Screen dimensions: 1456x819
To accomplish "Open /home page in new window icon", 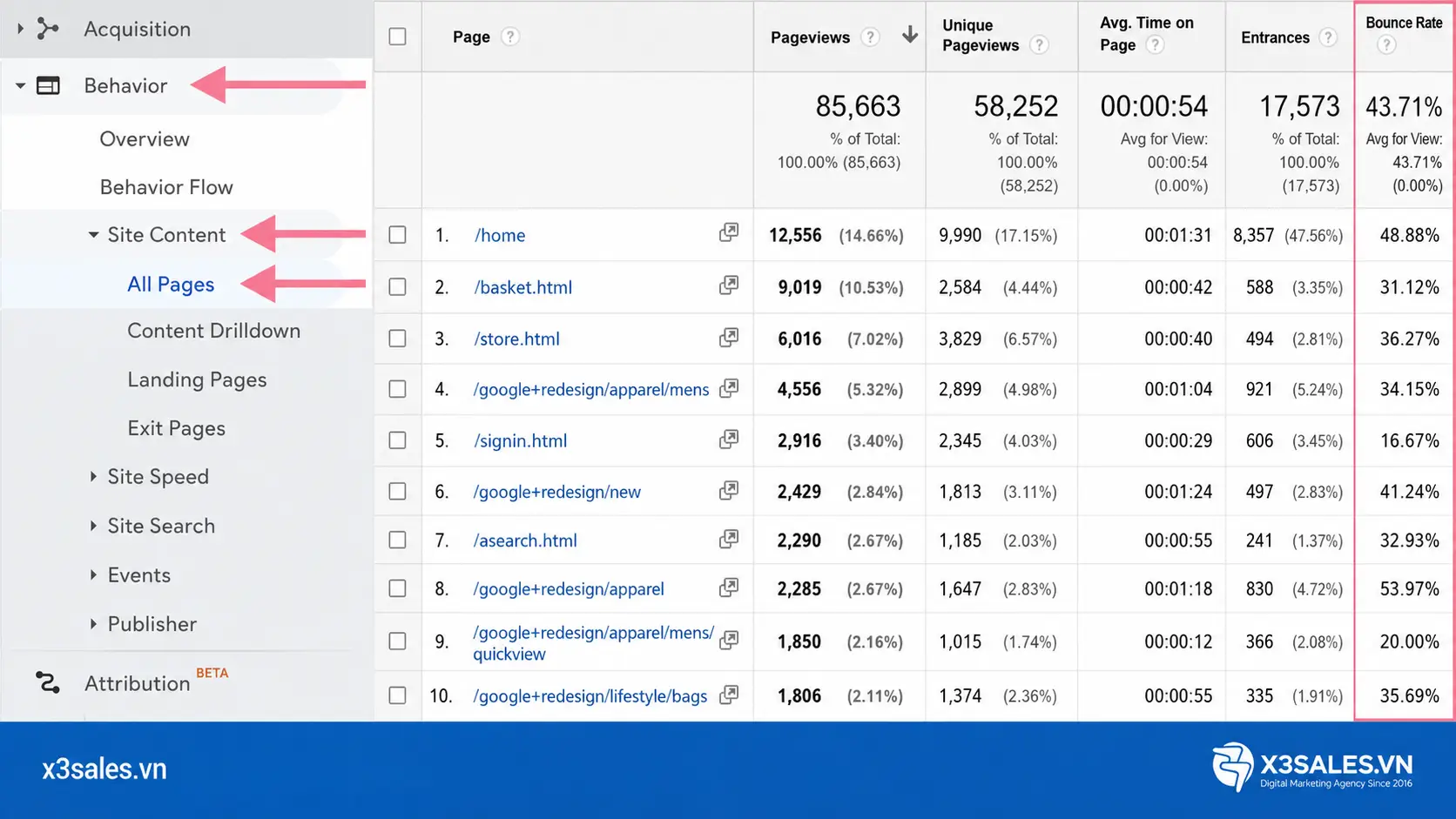I will (729, 232).
